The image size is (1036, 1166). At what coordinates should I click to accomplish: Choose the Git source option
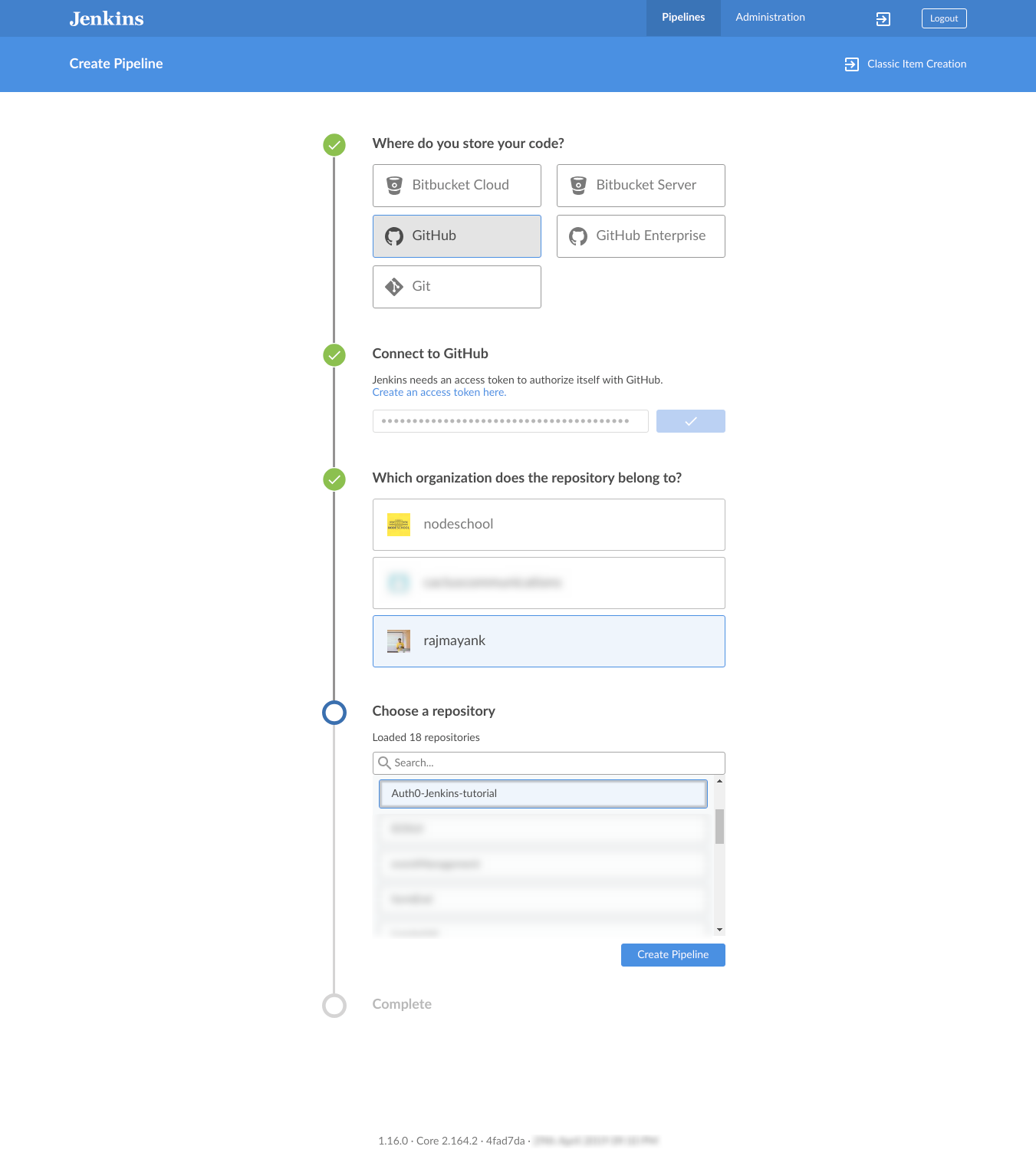pyautogui.click(x=457, y=287)
